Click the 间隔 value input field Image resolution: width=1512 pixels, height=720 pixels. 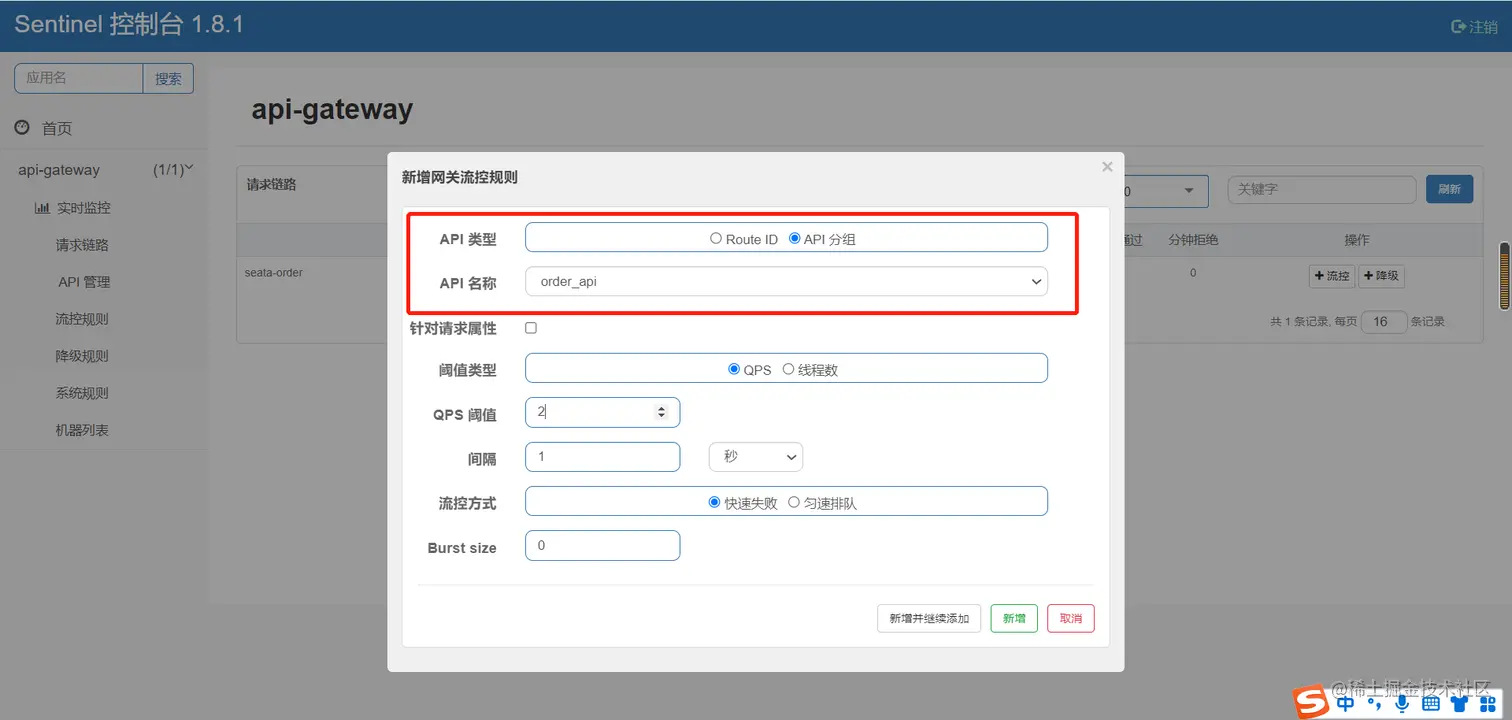click(602, 457)
